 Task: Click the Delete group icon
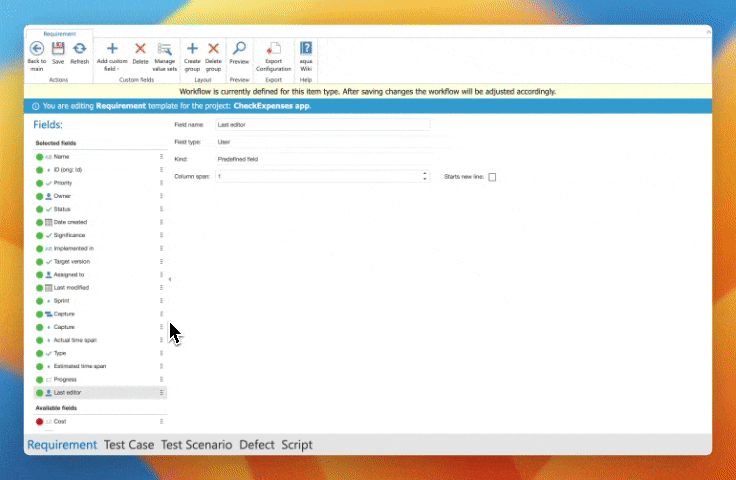pos(213,49)
